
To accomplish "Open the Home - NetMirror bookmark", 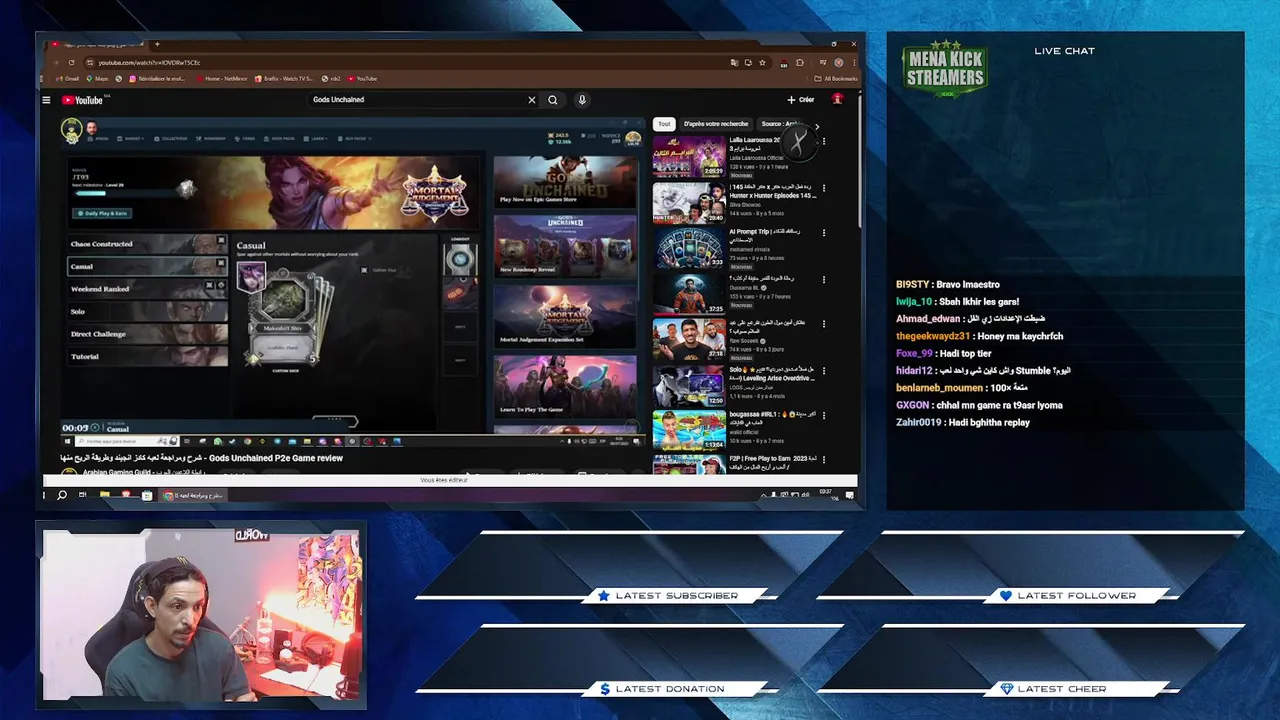I will pos(222,78).
